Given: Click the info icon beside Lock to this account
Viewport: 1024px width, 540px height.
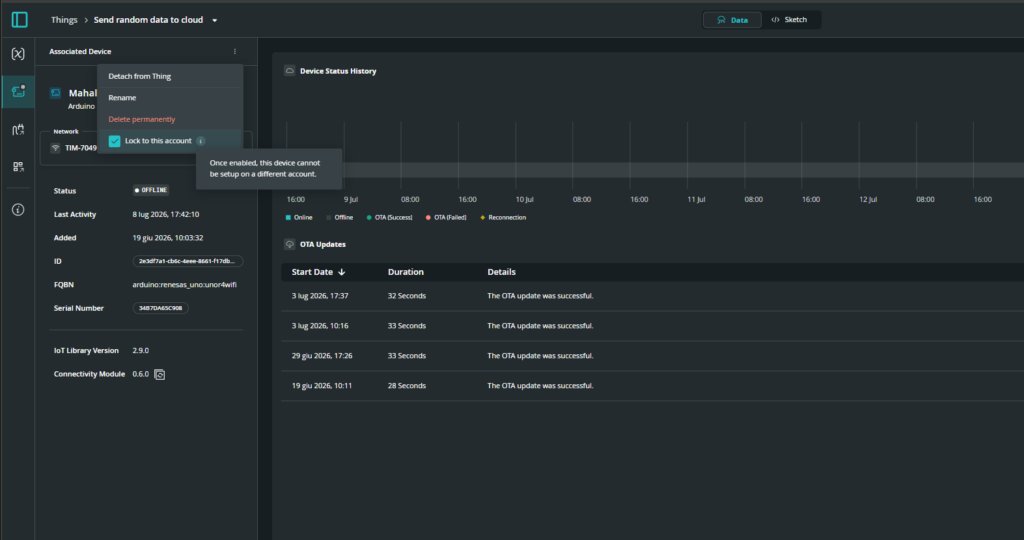Looking at the screenshot, I should pyautogui.click(x=201, y=141).
